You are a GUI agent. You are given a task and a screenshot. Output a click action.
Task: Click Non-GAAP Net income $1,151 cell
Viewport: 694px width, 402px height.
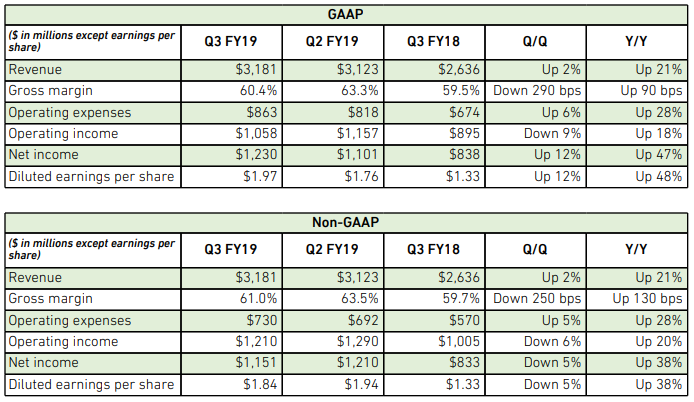[x=231, y=363]
